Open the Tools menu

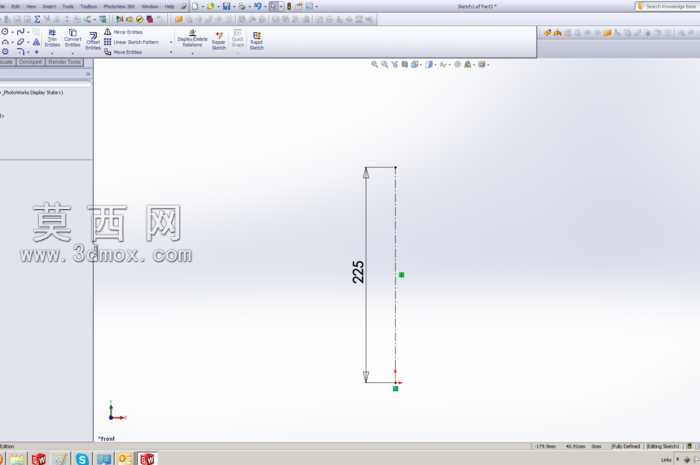[x=68, y=6]
